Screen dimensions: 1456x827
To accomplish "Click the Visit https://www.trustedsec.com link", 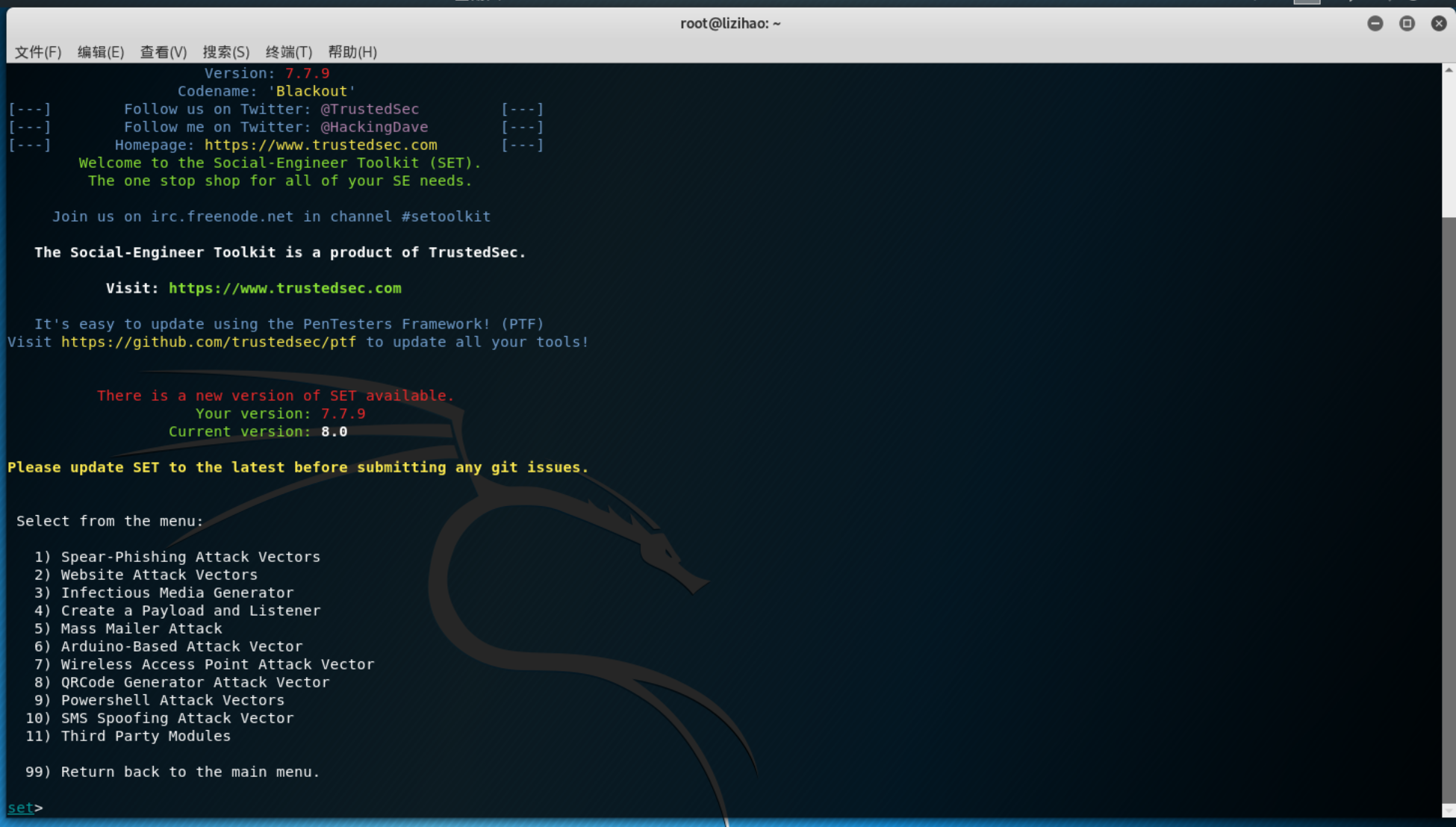I will [285, 288].
